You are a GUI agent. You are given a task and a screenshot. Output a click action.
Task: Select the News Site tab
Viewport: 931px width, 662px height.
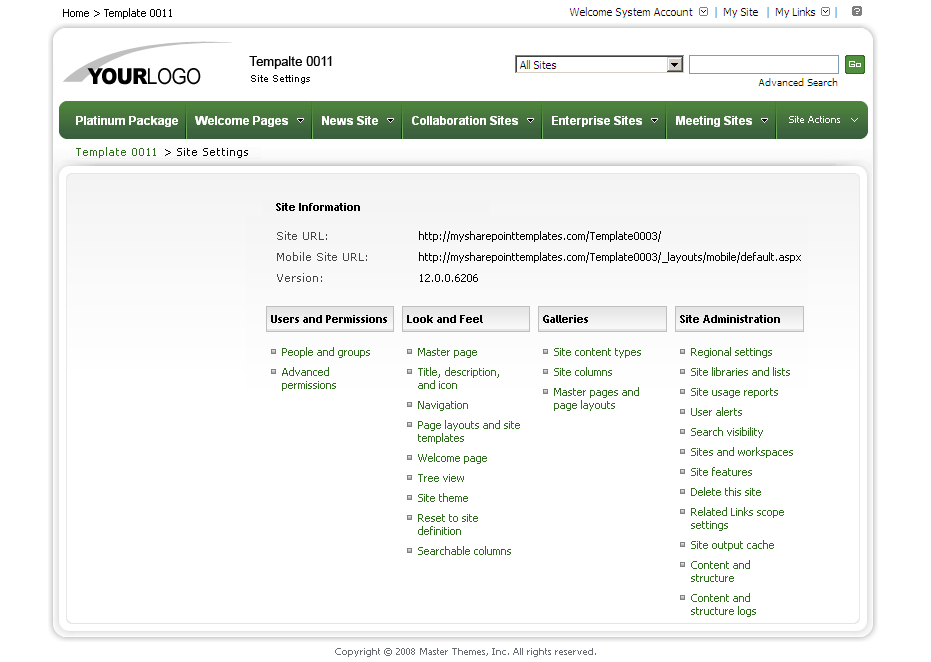point(351,119)
